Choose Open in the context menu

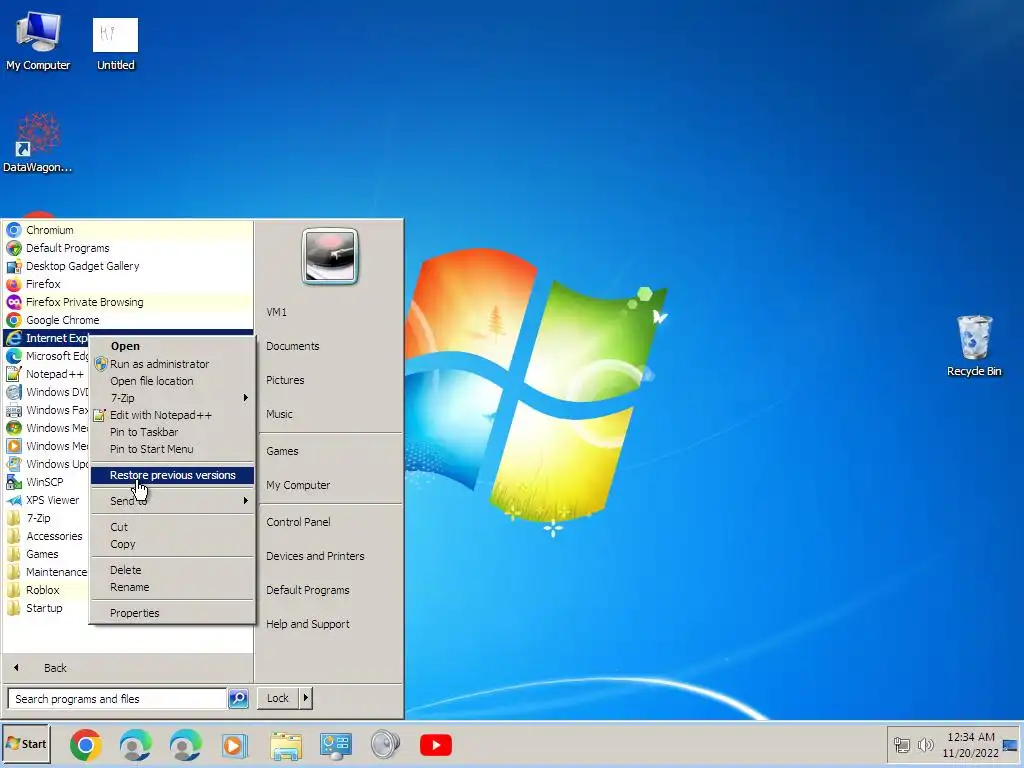pos(172,346)
